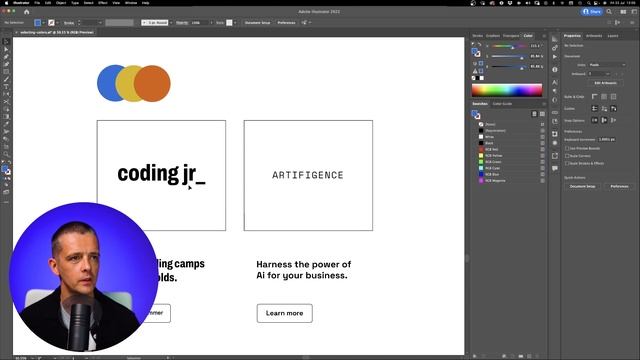Click Document Setup in the control bar
The image size is (640, 360).
(258, 23)
